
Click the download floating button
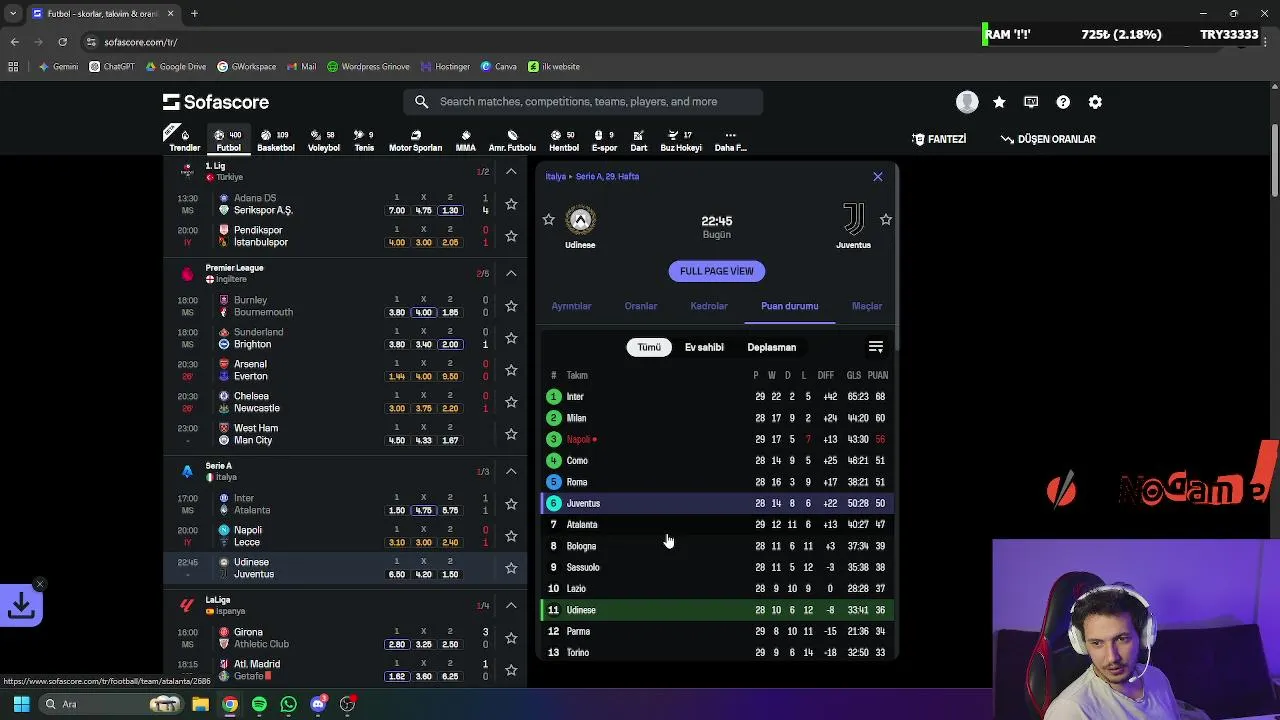tap(21, 605)
